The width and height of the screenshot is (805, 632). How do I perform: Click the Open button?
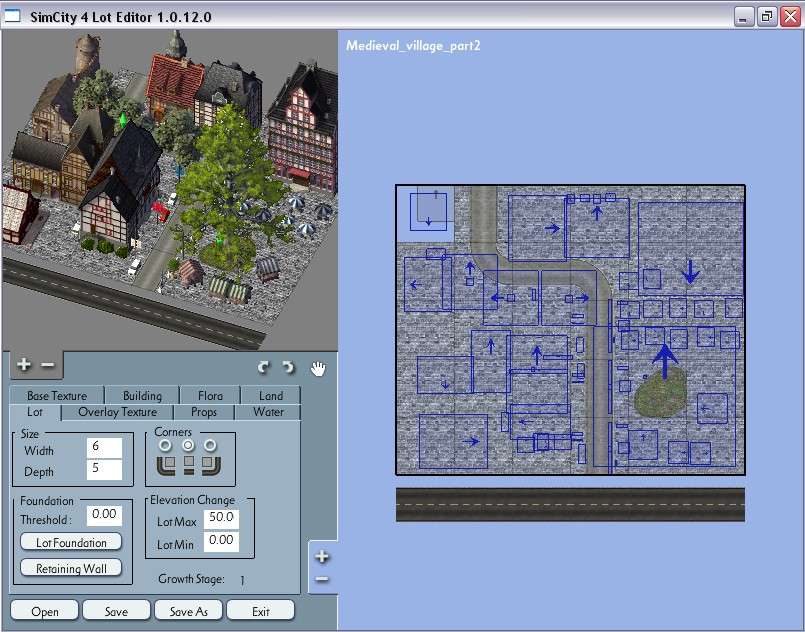(x=45, y=611)
